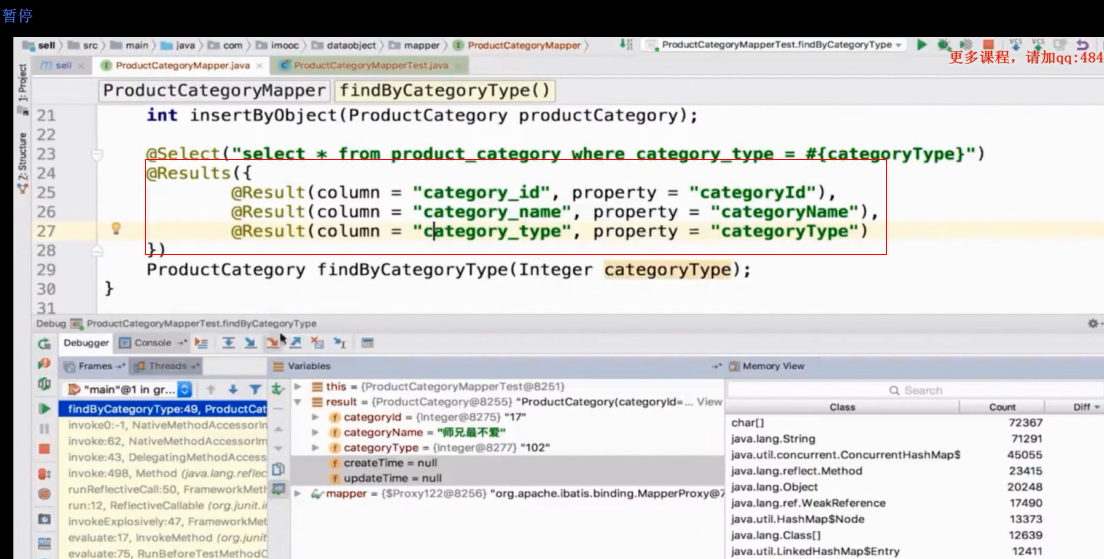The height and width of the screenshot is (559, 1104).
Task: Switch to the ProductCategoryMapperTest.java tab
Action: 370,65
